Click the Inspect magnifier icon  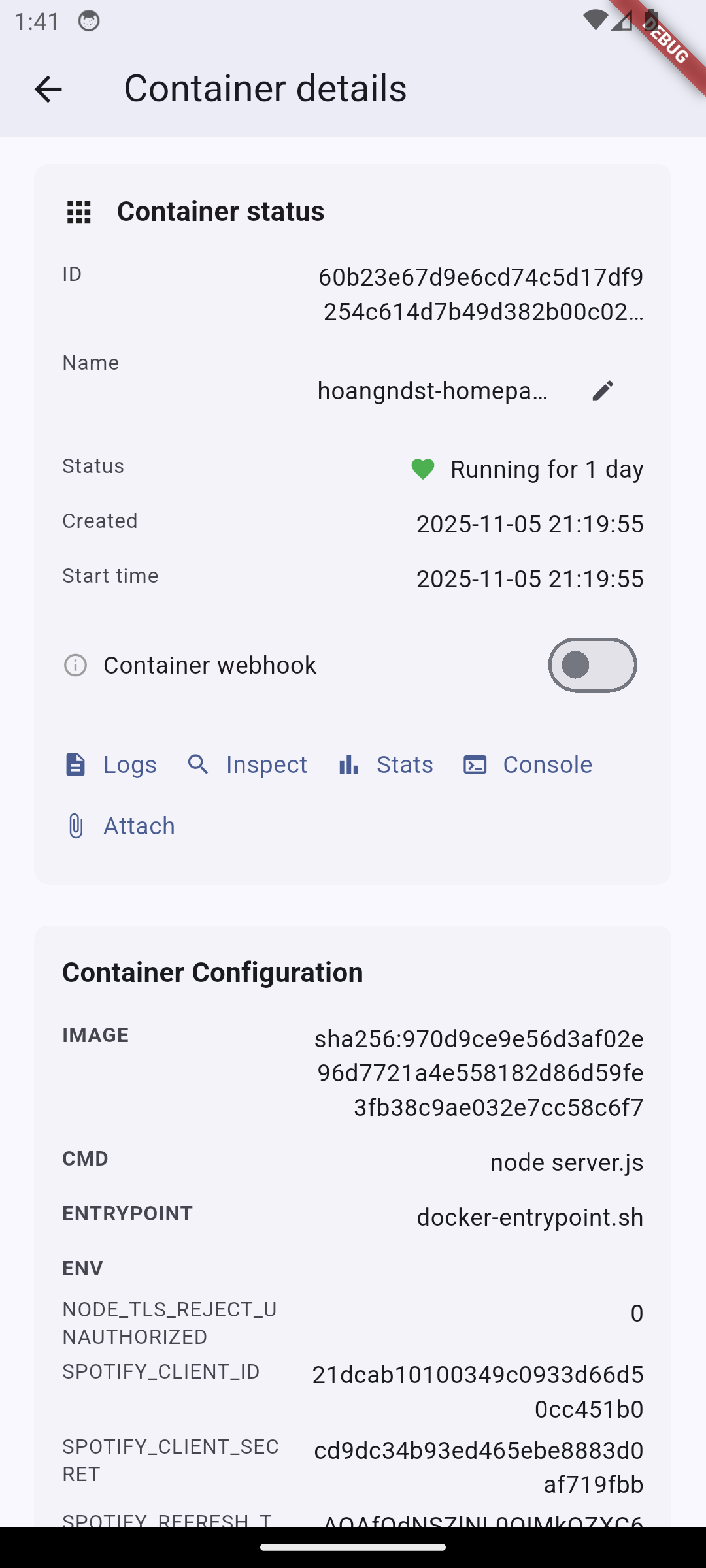[x=198, y=764]
